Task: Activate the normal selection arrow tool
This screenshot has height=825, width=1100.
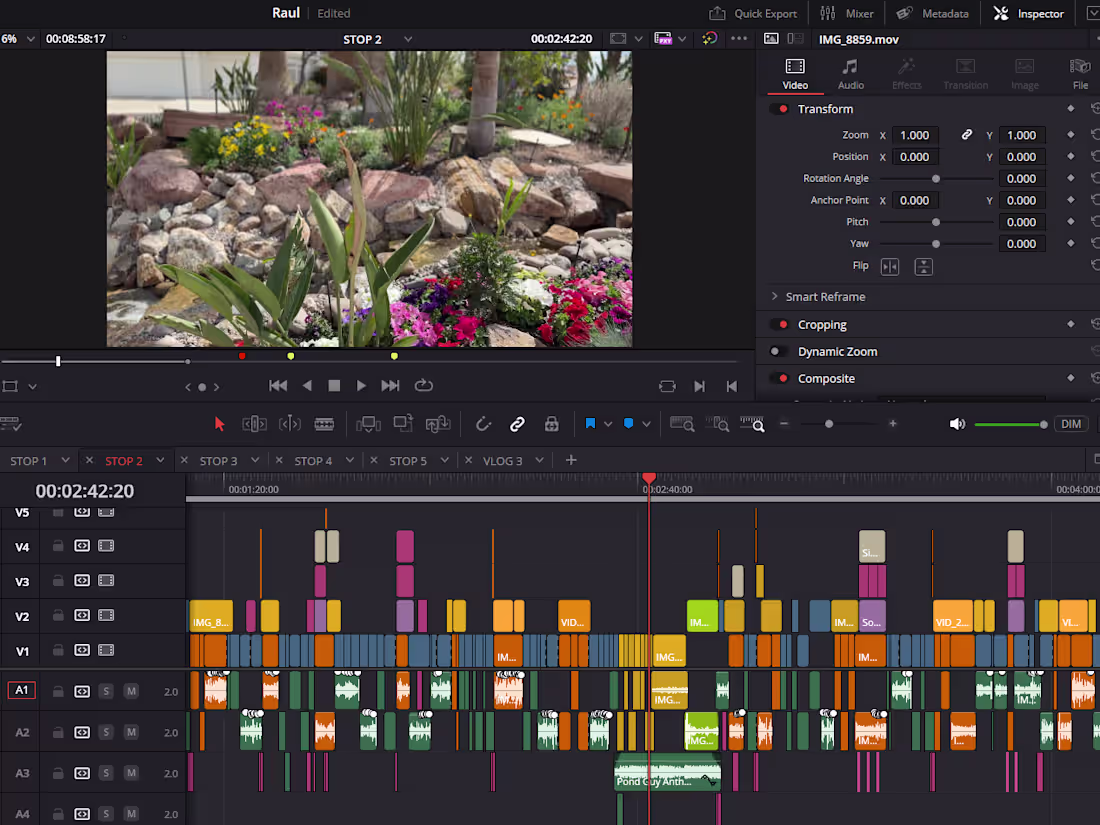Action: point(219,423)
